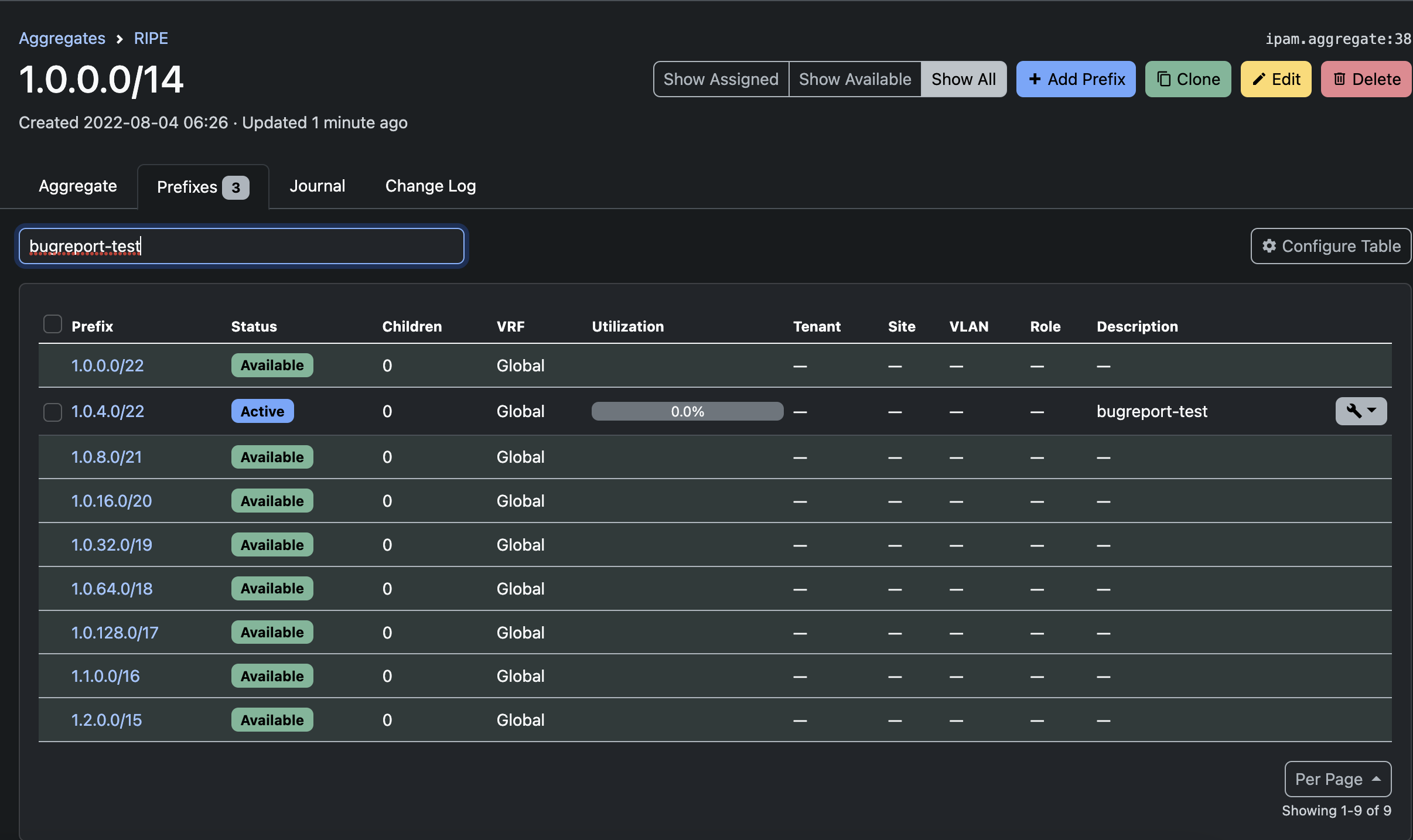Add a prefix using the Add Prefix button
This screenshot has width=1413, height=840.
click(x=1076, y=78)
